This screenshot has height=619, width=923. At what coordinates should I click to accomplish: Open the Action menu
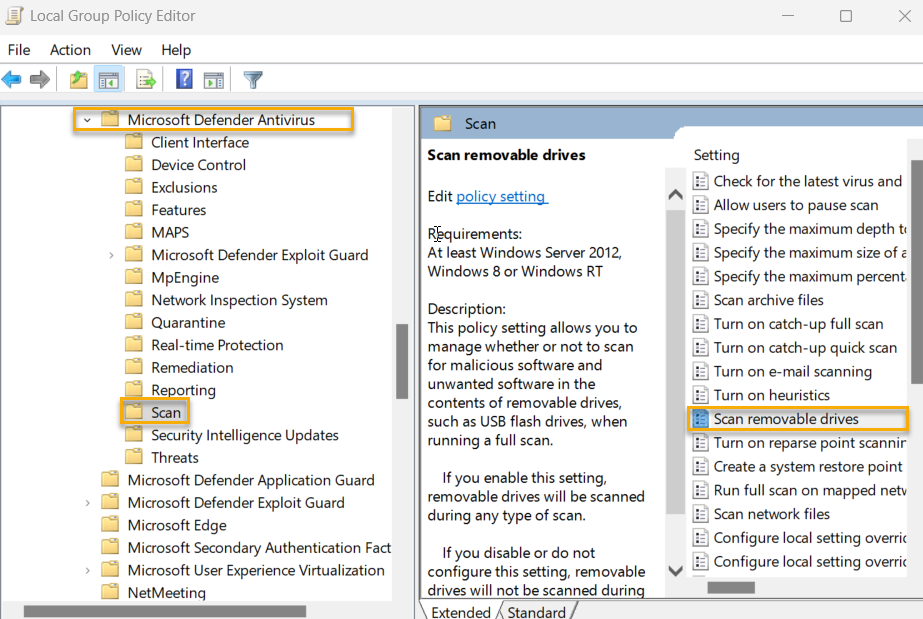[x=70, y=50]
